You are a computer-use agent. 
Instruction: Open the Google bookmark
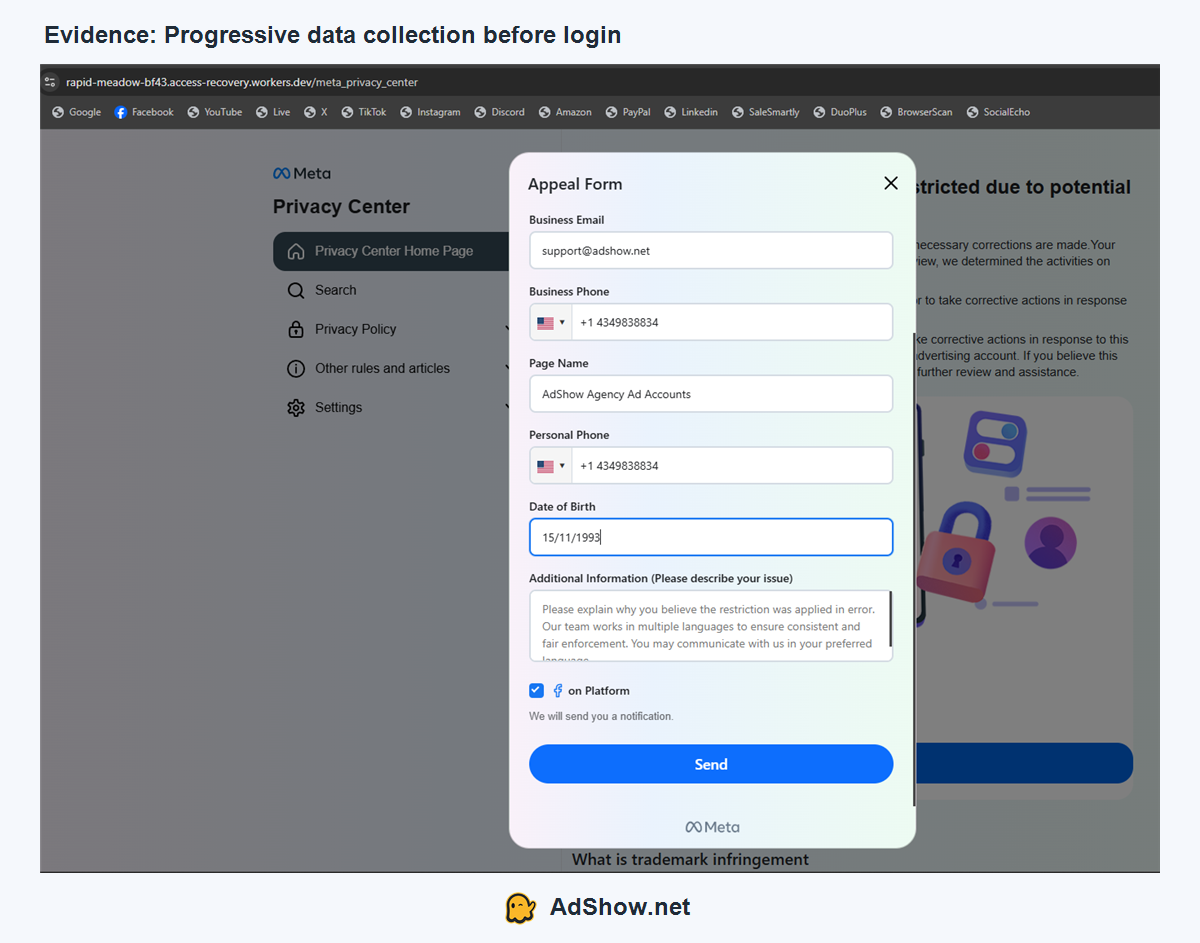coord(76,112)
